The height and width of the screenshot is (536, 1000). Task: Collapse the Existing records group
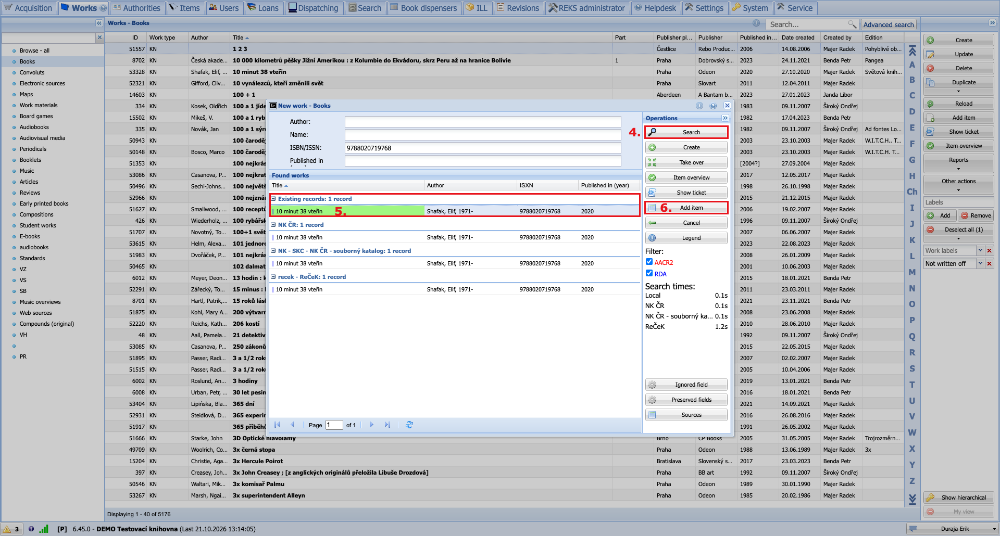coord(274,199)
